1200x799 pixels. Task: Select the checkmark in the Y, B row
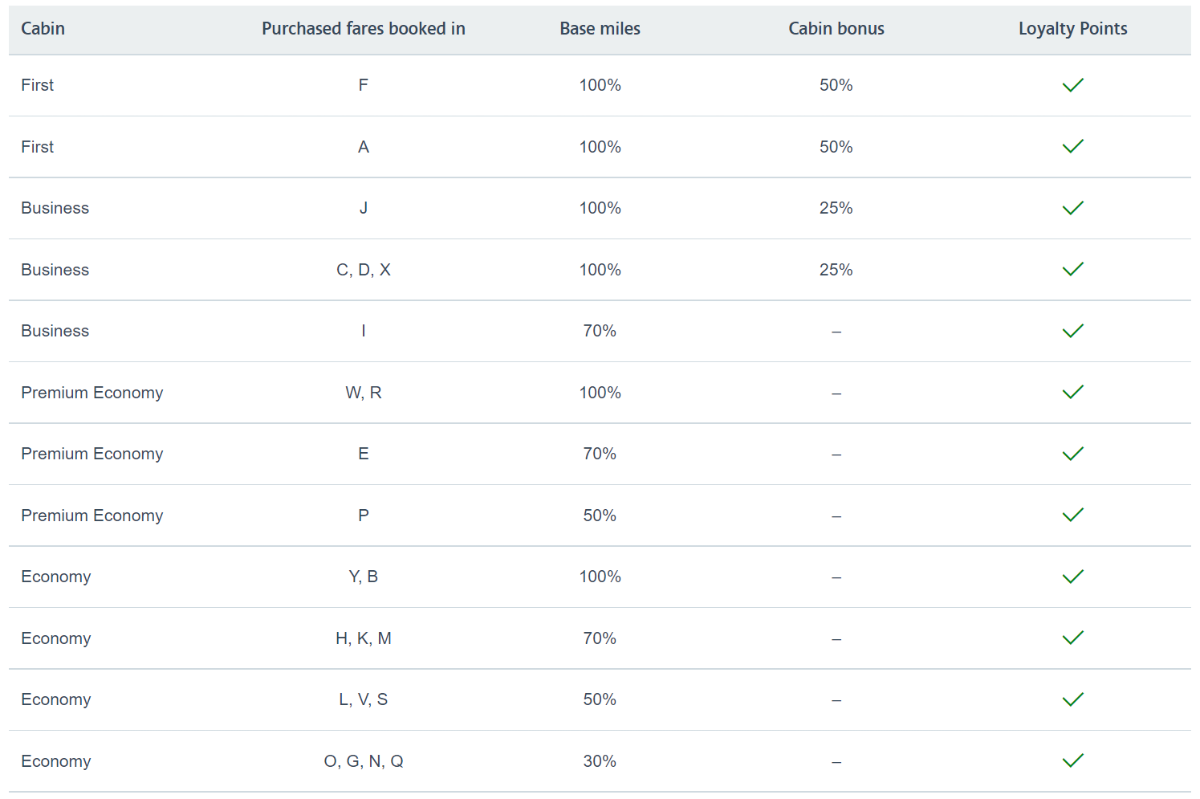(1073, 577)
